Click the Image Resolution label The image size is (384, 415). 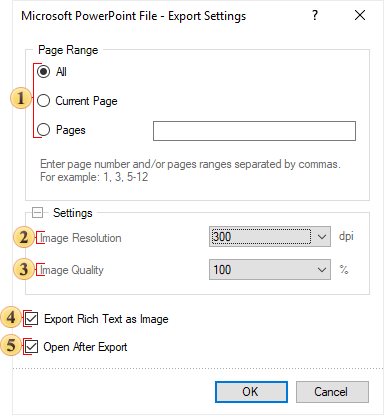click(x=81, y=238)
